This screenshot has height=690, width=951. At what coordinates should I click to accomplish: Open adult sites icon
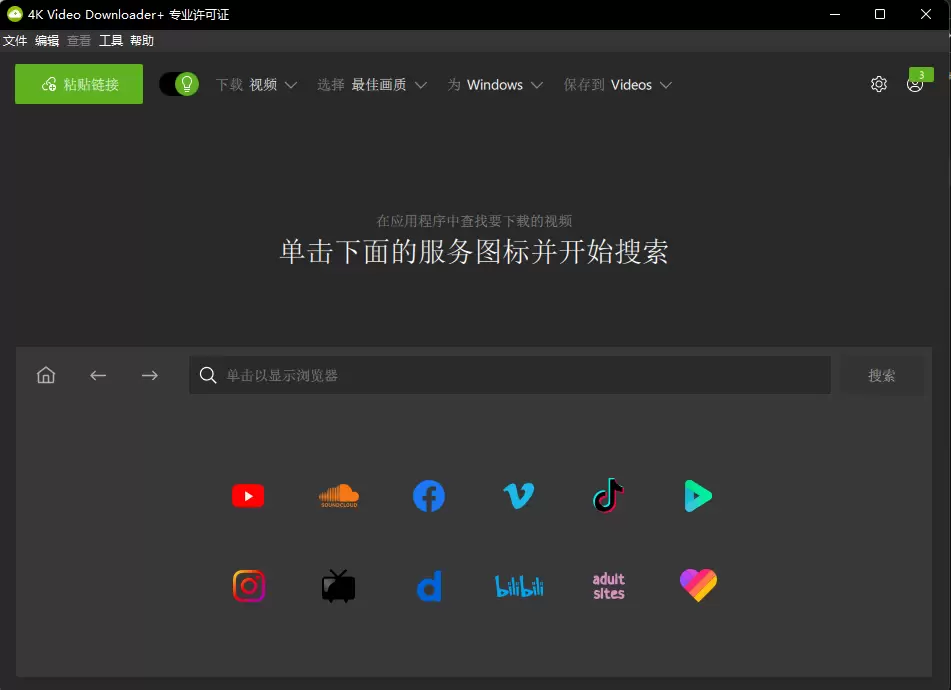coord(608,586)
